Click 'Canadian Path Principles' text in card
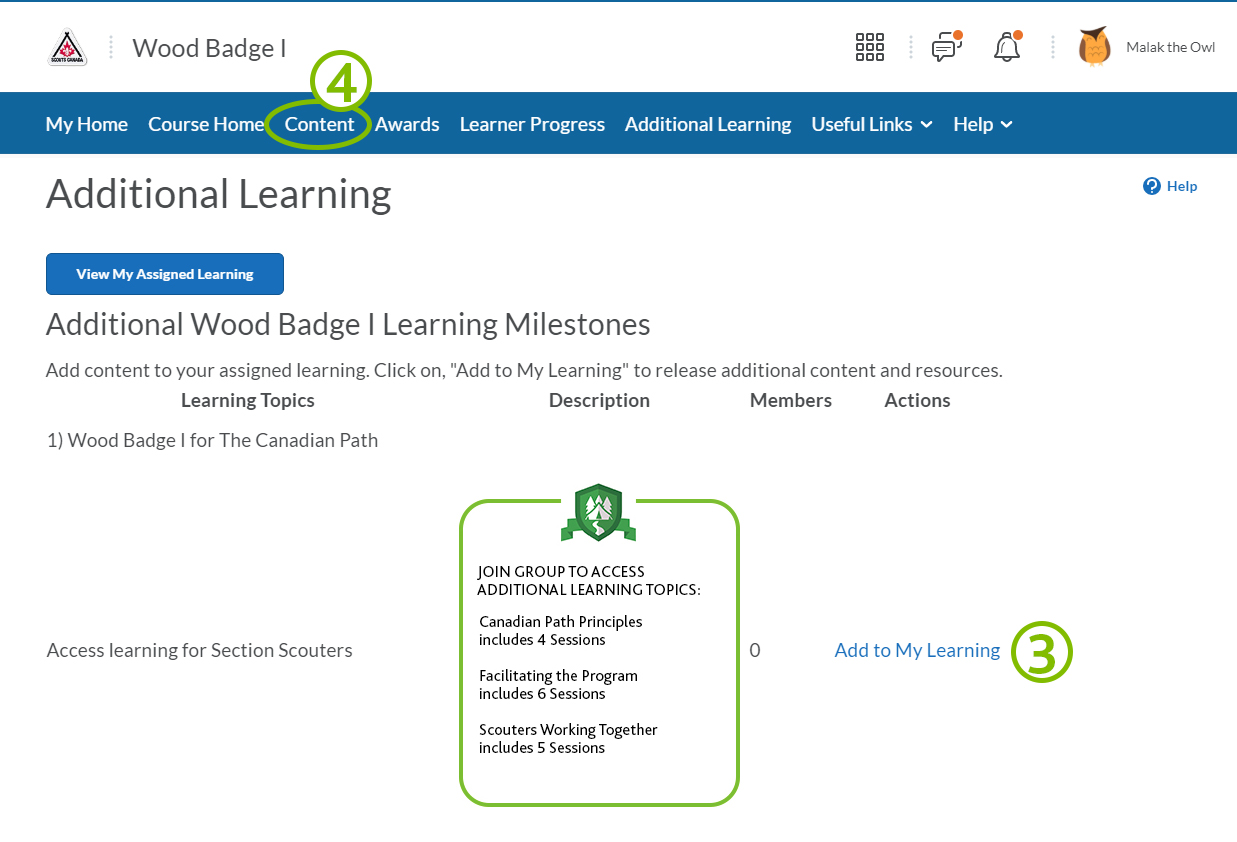Viewport: 1237px width, 842px height. 560,621
